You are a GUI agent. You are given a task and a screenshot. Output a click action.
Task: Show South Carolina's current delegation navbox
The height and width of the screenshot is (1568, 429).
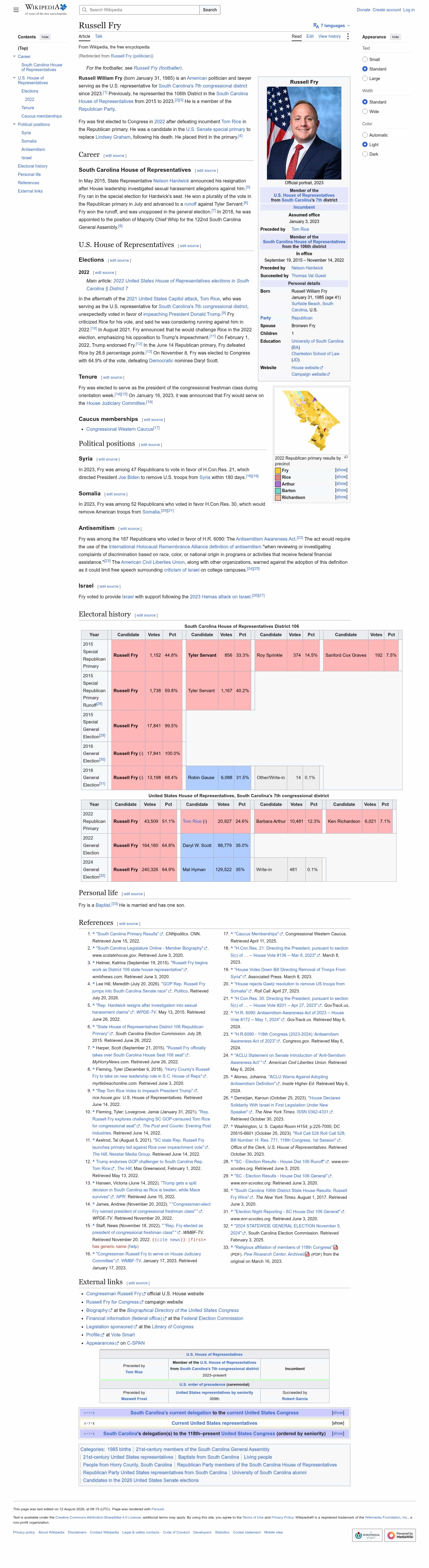click(338, 1413)
